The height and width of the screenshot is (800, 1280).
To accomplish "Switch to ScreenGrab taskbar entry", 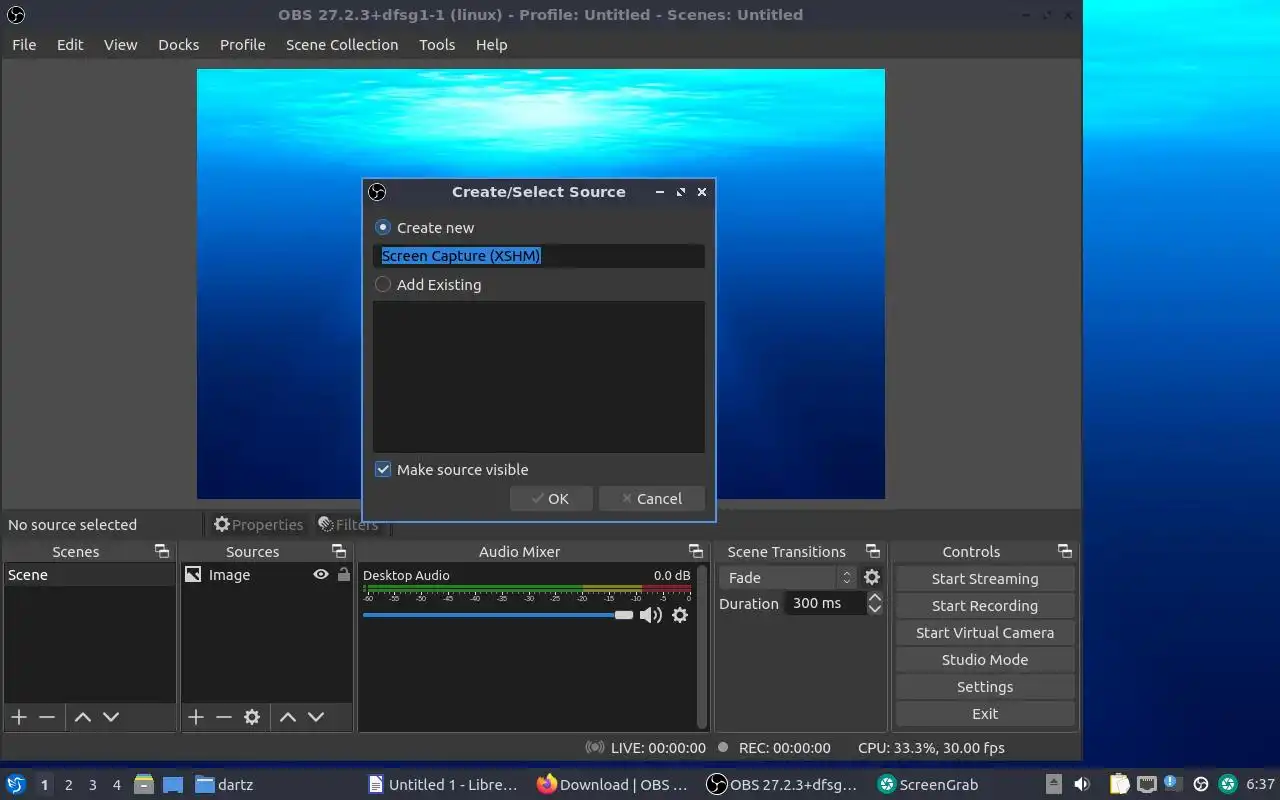I will point(927,784).
